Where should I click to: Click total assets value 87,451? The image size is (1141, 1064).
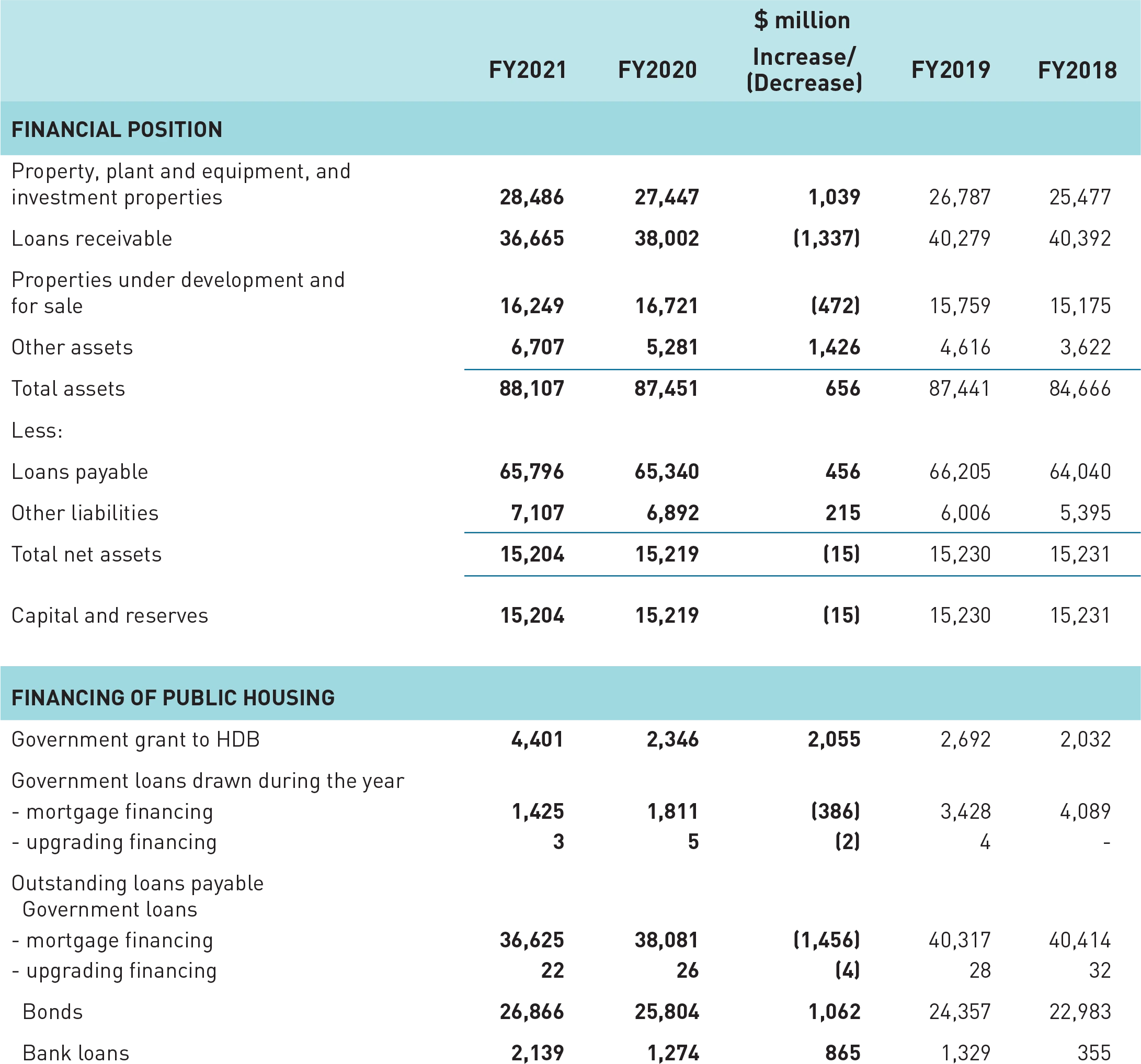(666, 388)
